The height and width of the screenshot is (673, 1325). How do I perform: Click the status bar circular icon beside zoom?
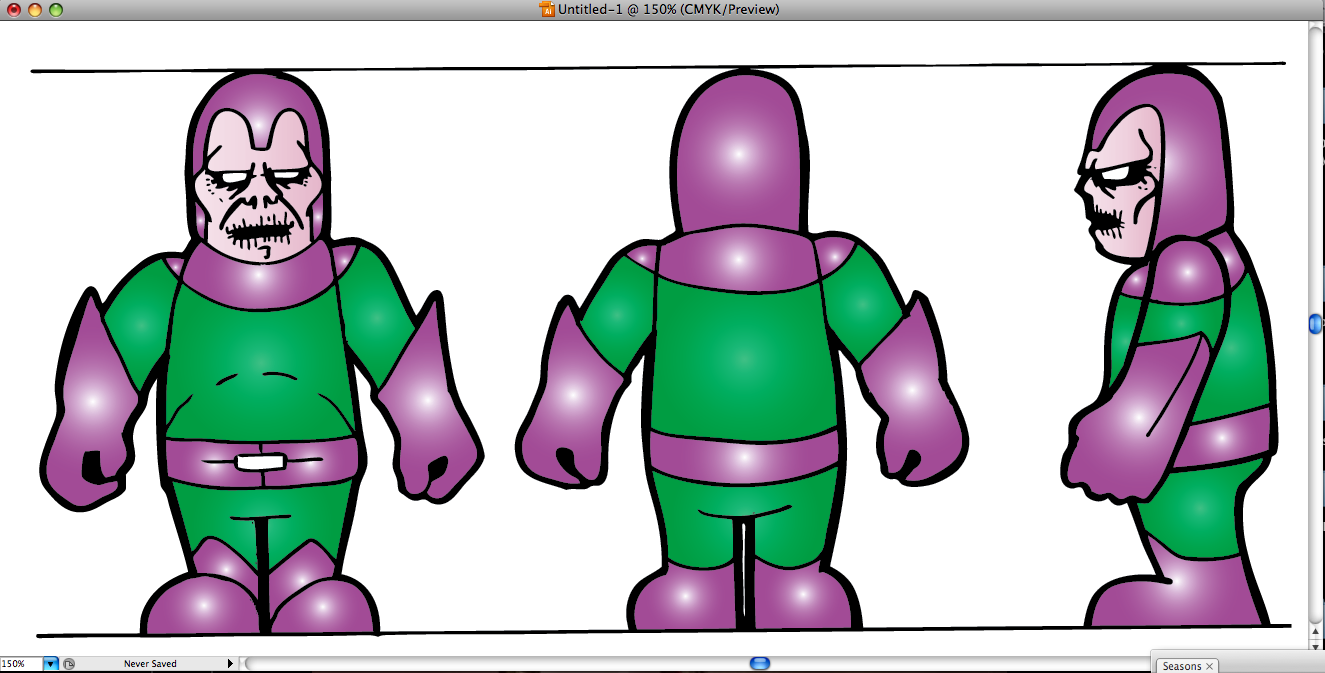pos(69,664)
